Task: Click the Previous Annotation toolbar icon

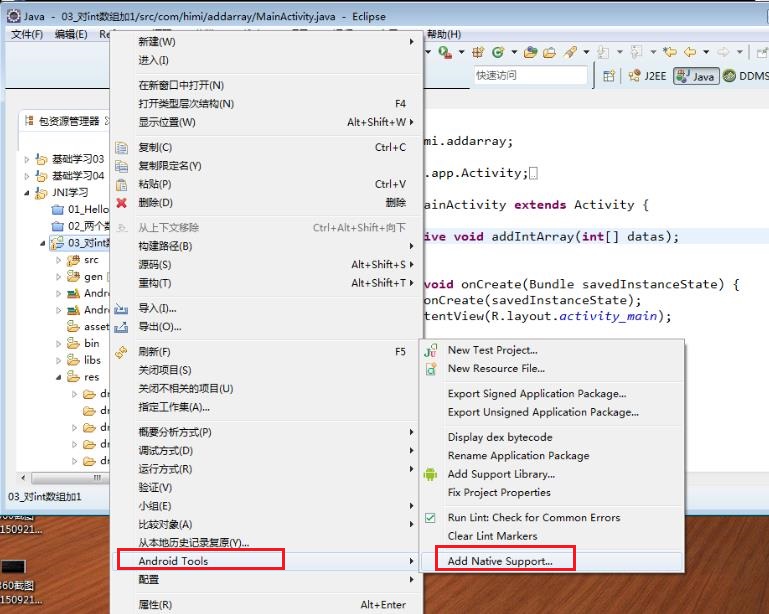Action: pyautogui.click(x=637, y=52)
